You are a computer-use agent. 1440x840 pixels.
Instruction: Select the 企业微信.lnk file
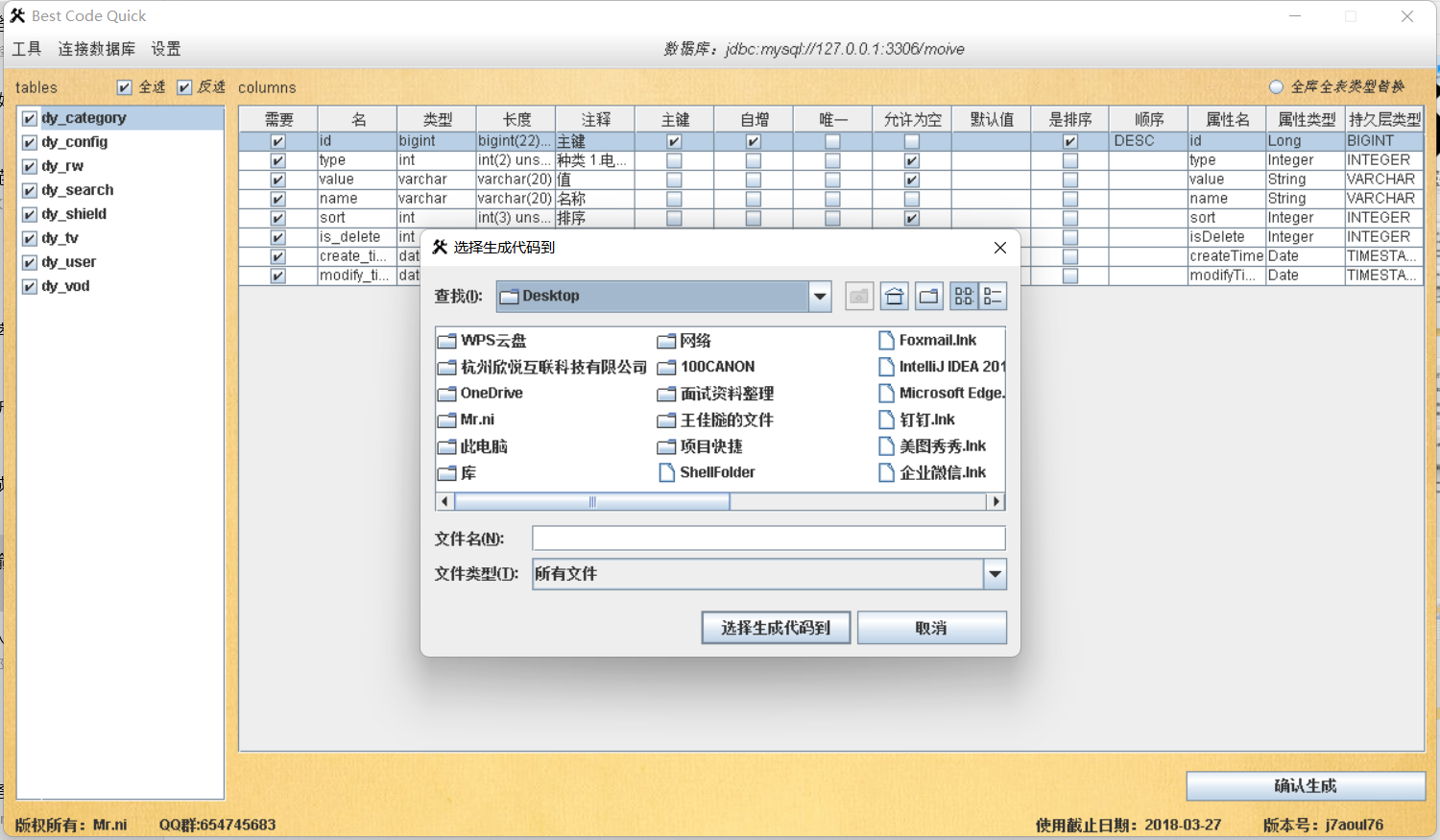click(932, 472)
